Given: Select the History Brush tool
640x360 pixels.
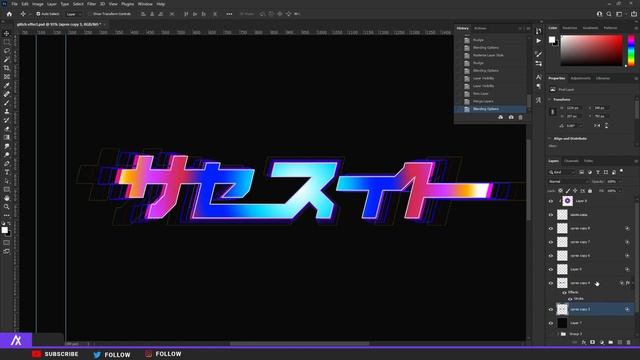Looking at the screenshot, I should tap(7, 120).
